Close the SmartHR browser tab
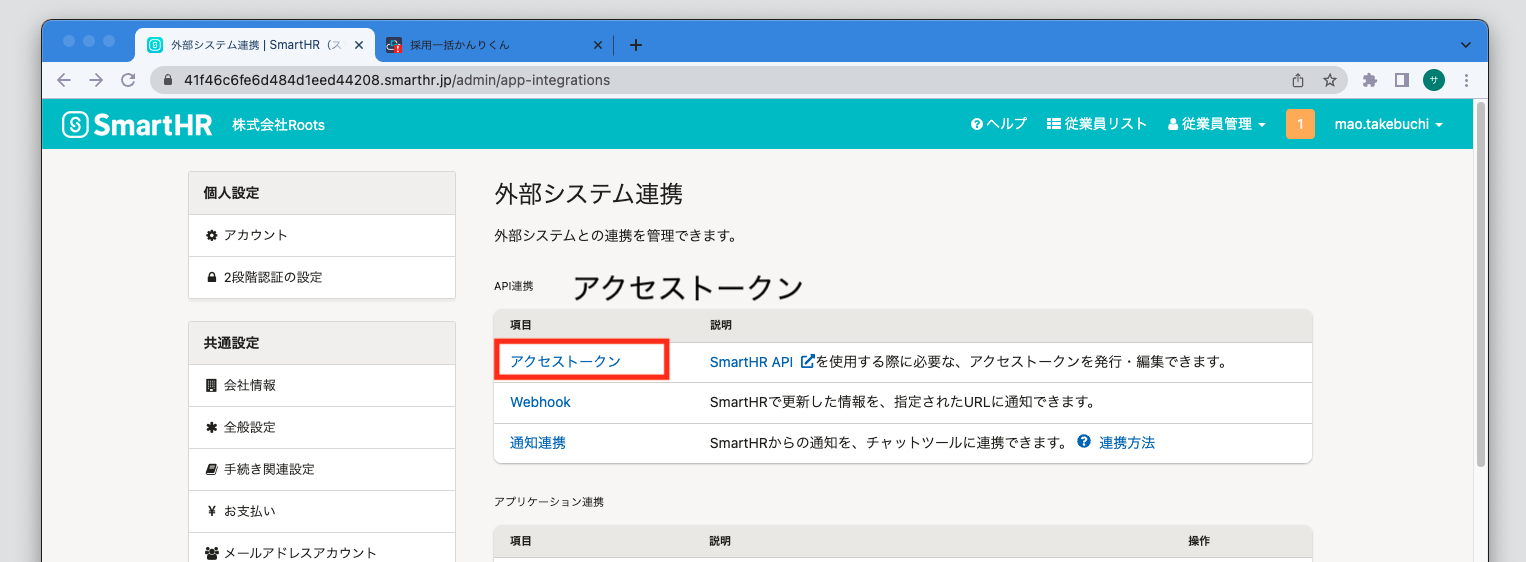The height and width of the screenshot is (562, 1526). 359,45
